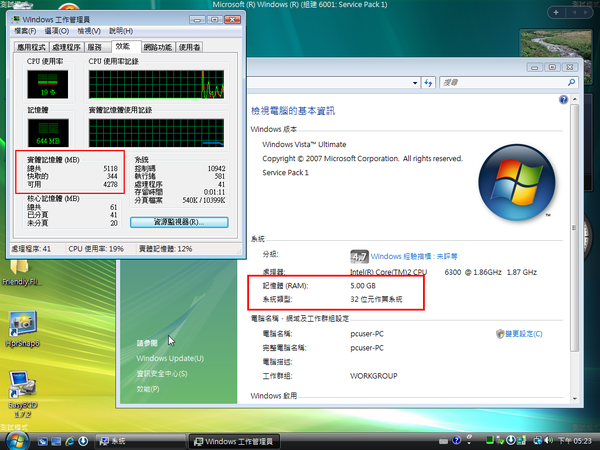Click the blue help tray icon
The width and height of the screenshot is (600, 450).
click(x=456, y=441)
